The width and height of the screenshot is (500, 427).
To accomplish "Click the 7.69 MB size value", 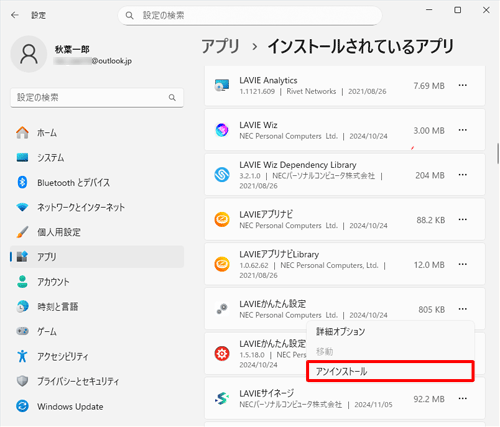I will click(x=429, y=86).
